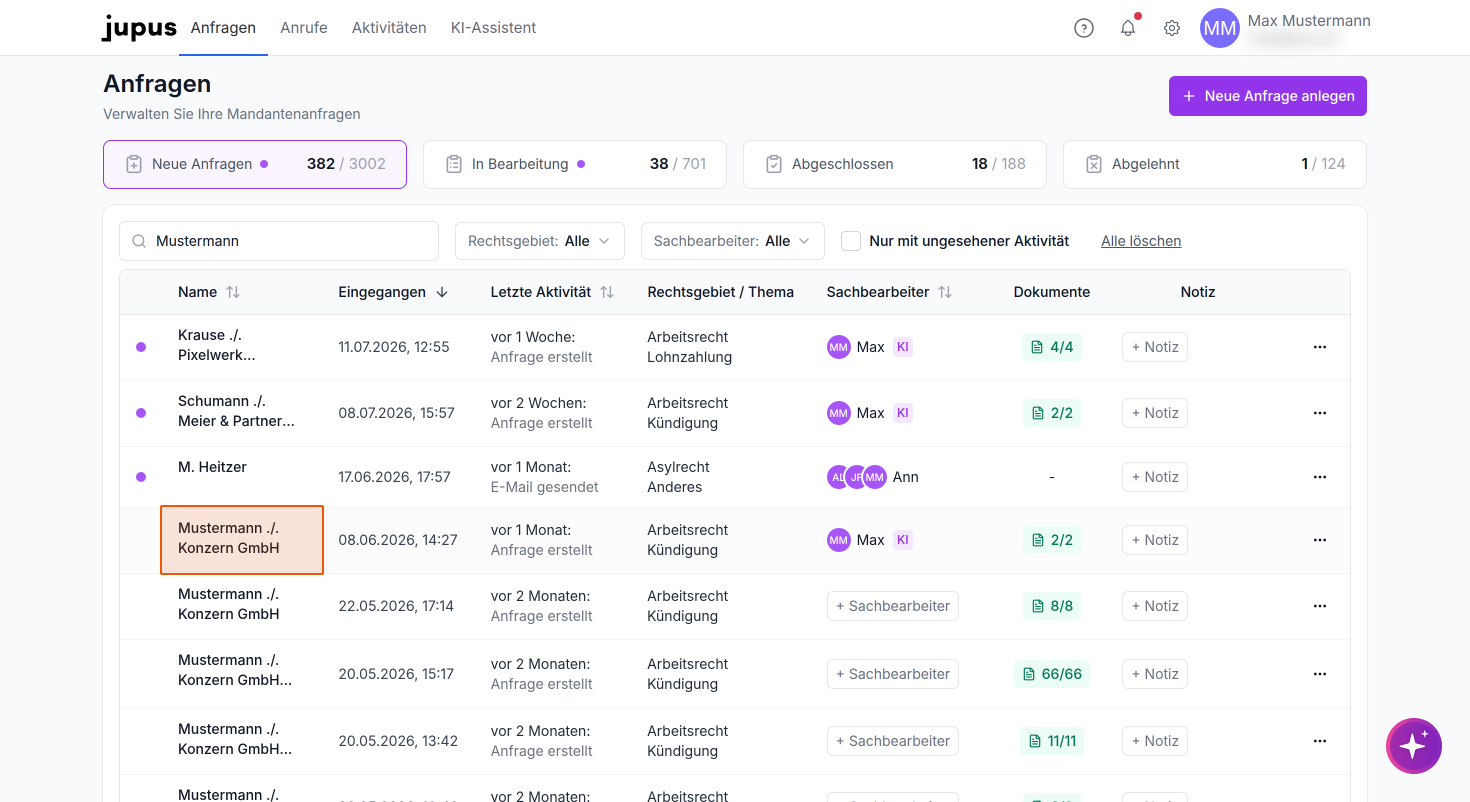The width and height of the screenshot is (1470, 802).
Task: Enable Nur mit ungesehener Aktivität checkbox
Action: [x=851, y=241]
